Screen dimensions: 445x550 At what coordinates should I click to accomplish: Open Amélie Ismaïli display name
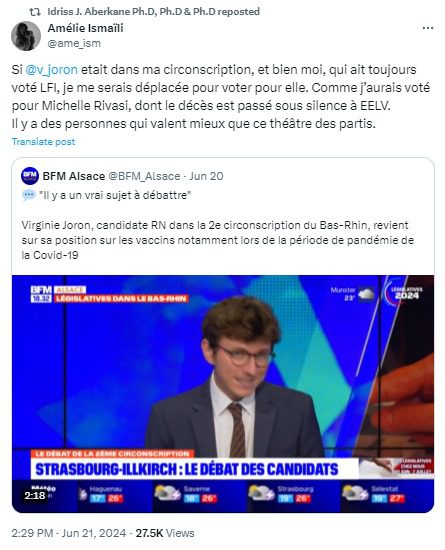[x=85, y=28]
